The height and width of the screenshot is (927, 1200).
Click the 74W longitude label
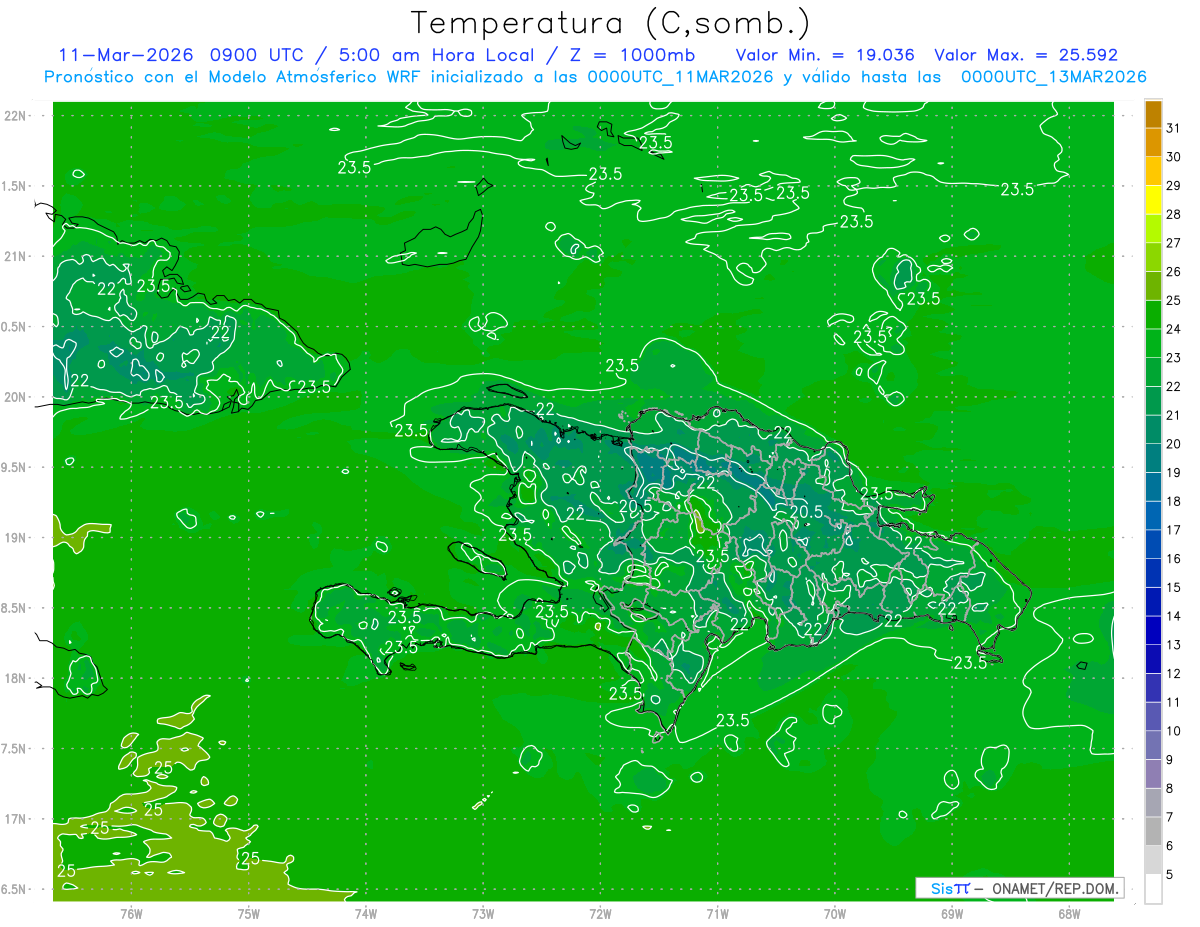366,914
